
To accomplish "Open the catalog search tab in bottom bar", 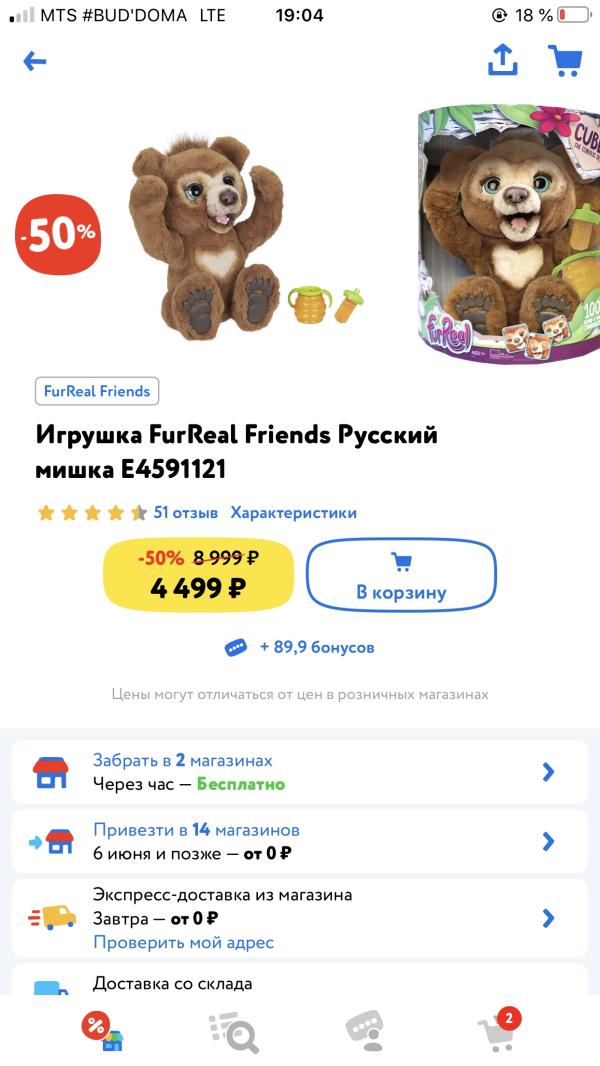I will click(233, 1030).
